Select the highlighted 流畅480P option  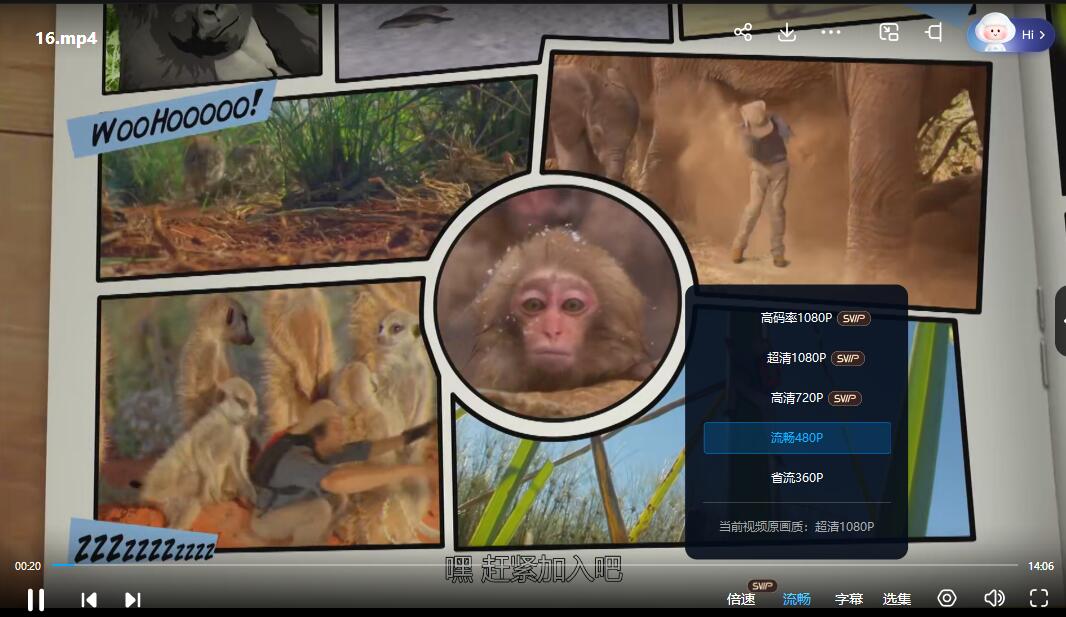(797, 438)
